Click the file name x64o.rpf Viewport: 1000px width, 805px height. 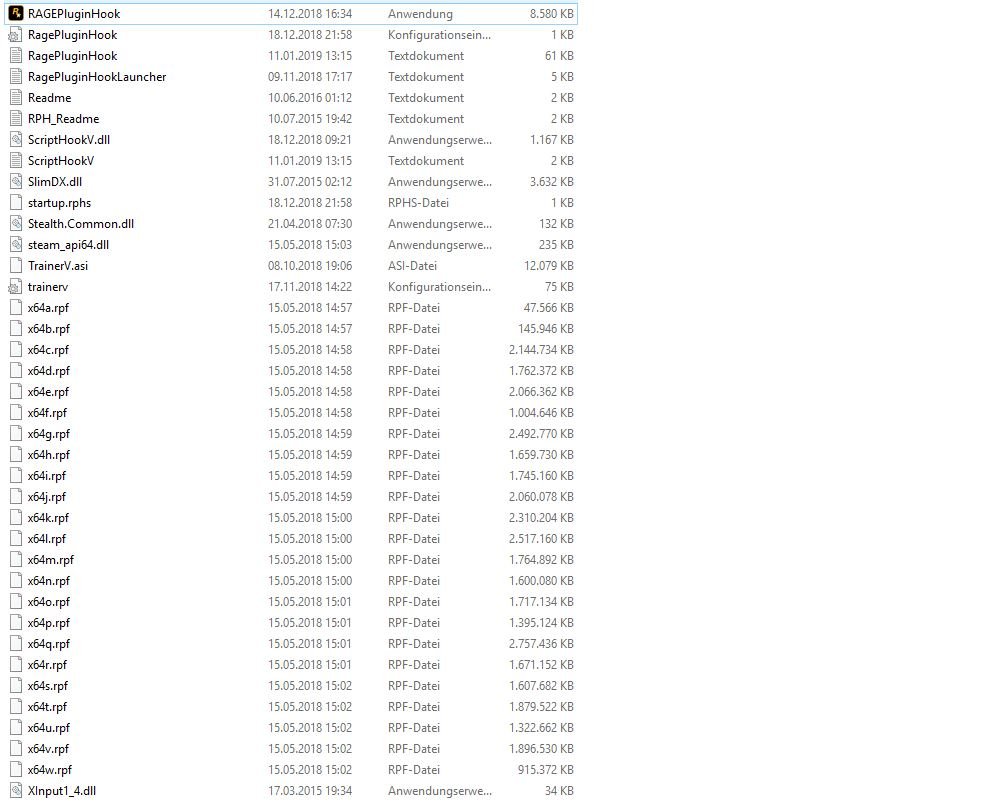pyautogui.click(x=48, y=602)
